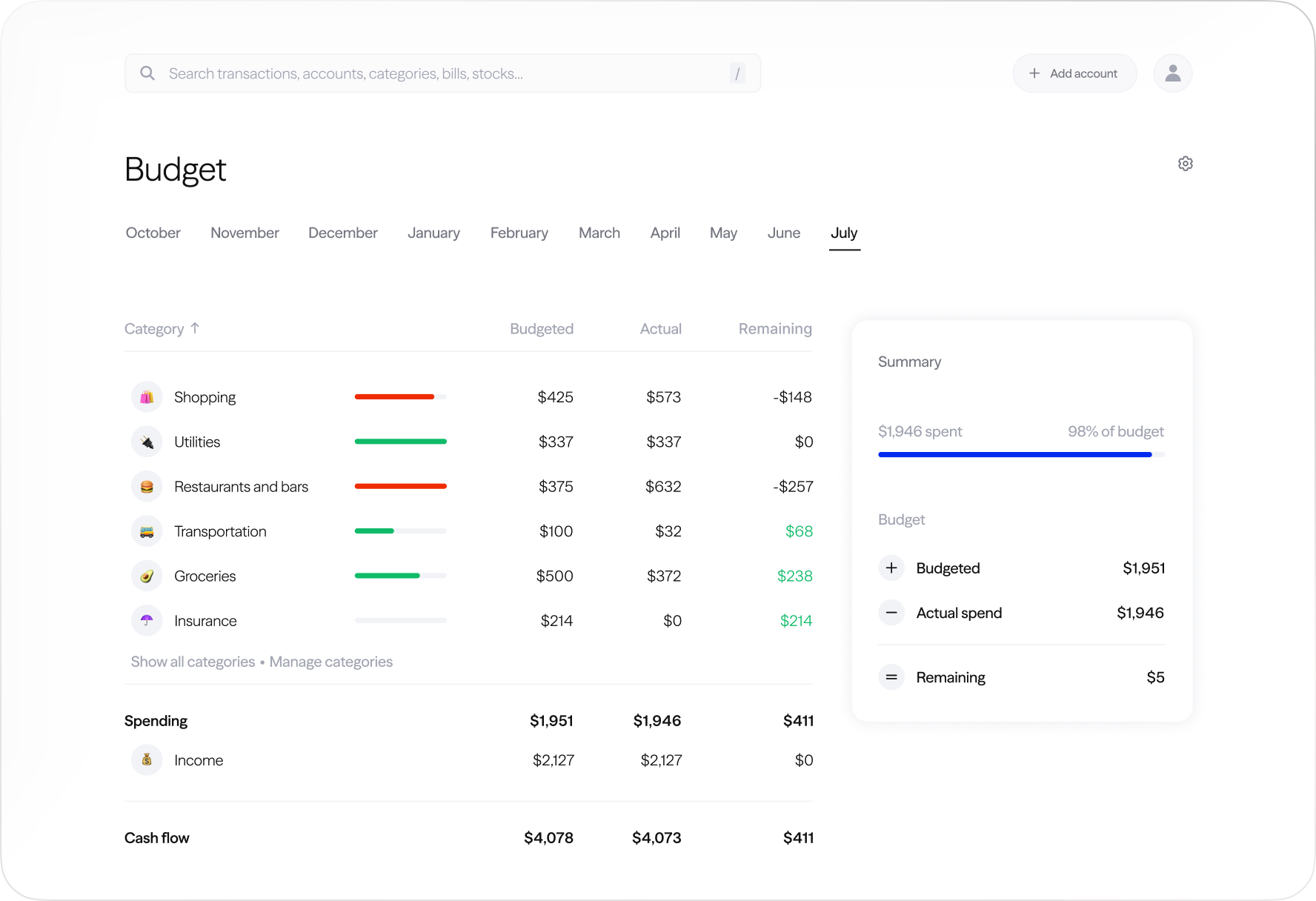1316x901 pixels.
Task: Click the Insurance umbrella icon
Action: click(x=147, y=621)
